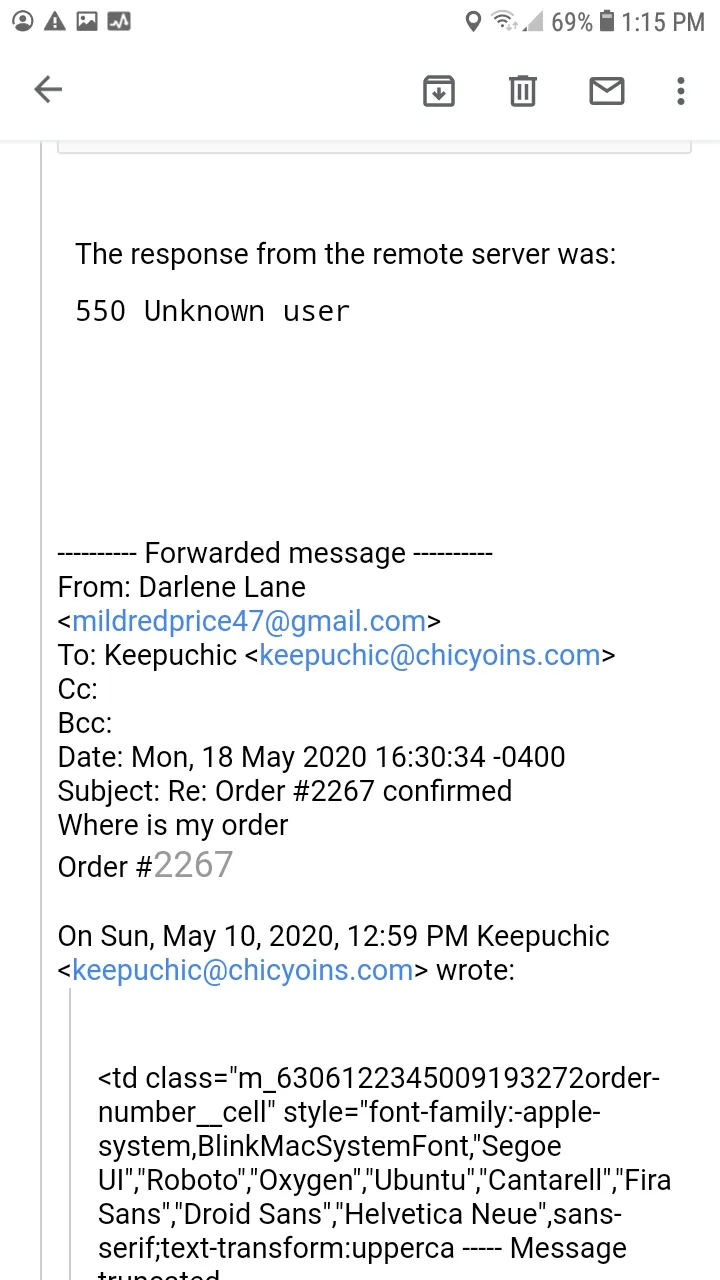The image size is (720, 1280).
Task: Tap the Wi-Fi signal status icon
Action: [x=504, y=21]
